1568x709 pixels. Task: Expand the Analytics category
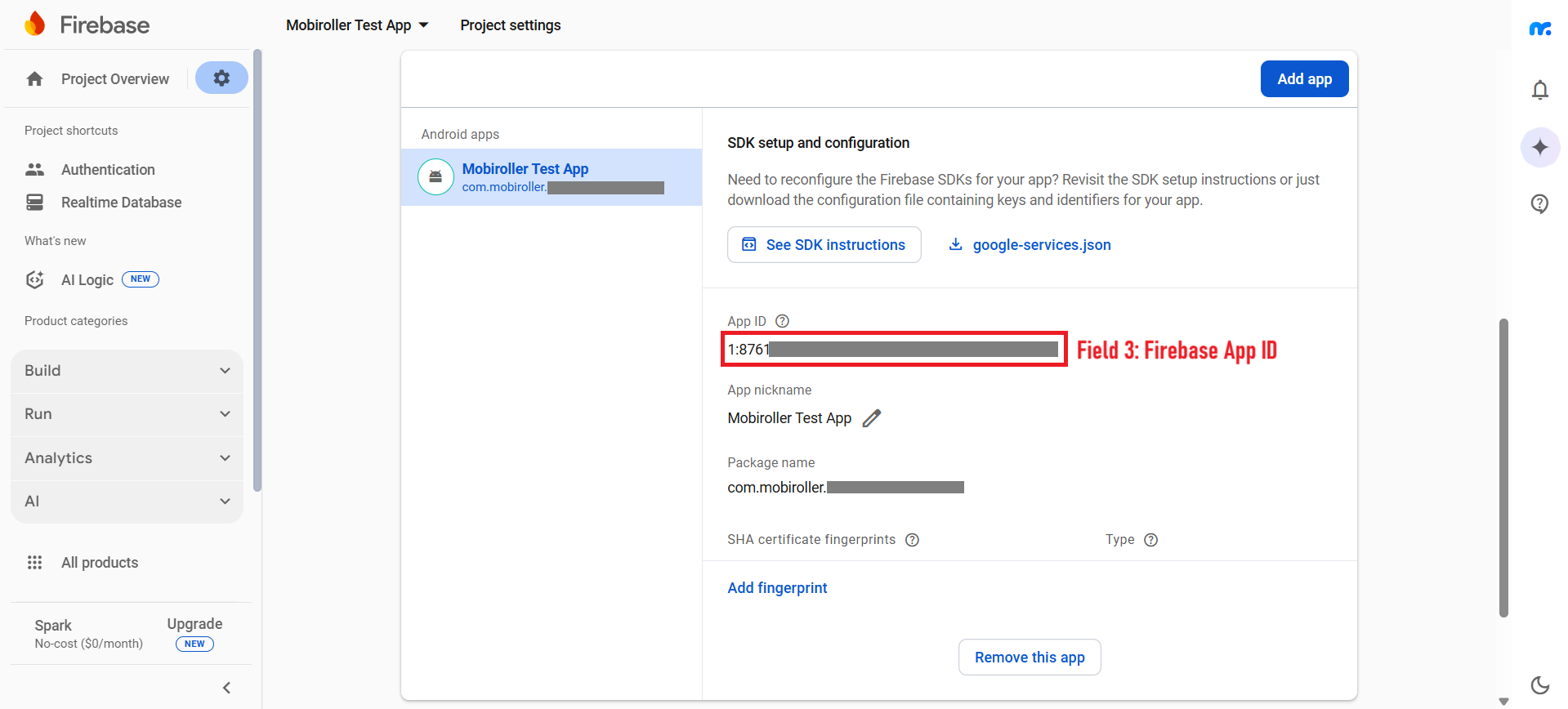click(127, 458)
